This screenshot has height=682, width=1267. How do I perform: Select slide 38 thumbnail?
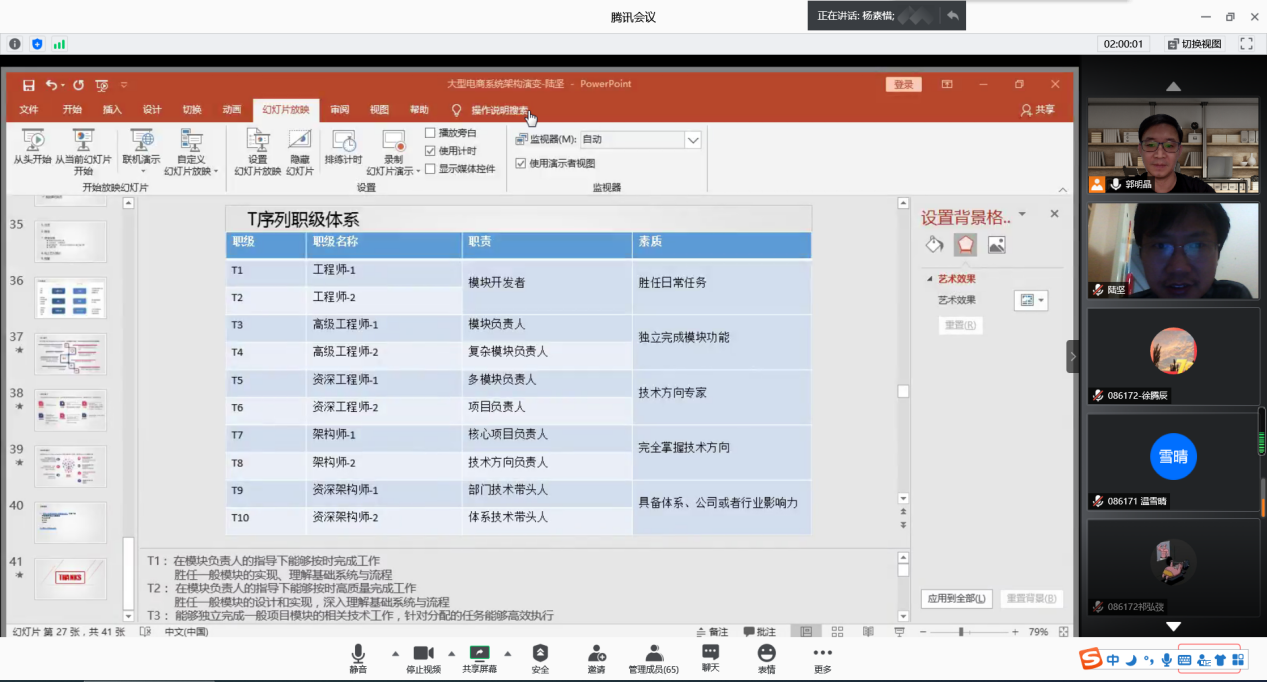click(x=70, y=410)
